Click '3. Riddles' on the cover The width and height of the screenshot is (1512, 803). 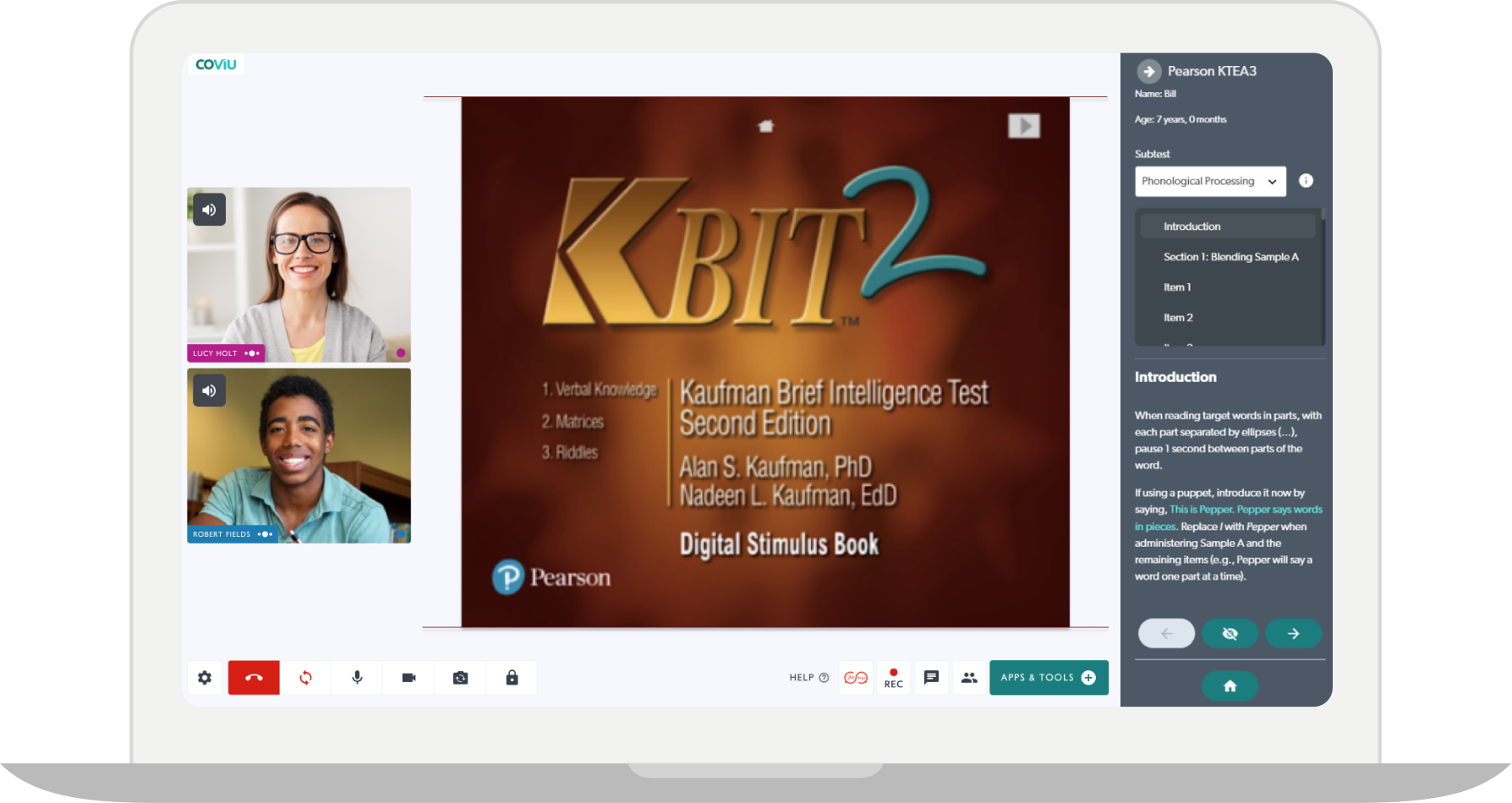point(570,452)
